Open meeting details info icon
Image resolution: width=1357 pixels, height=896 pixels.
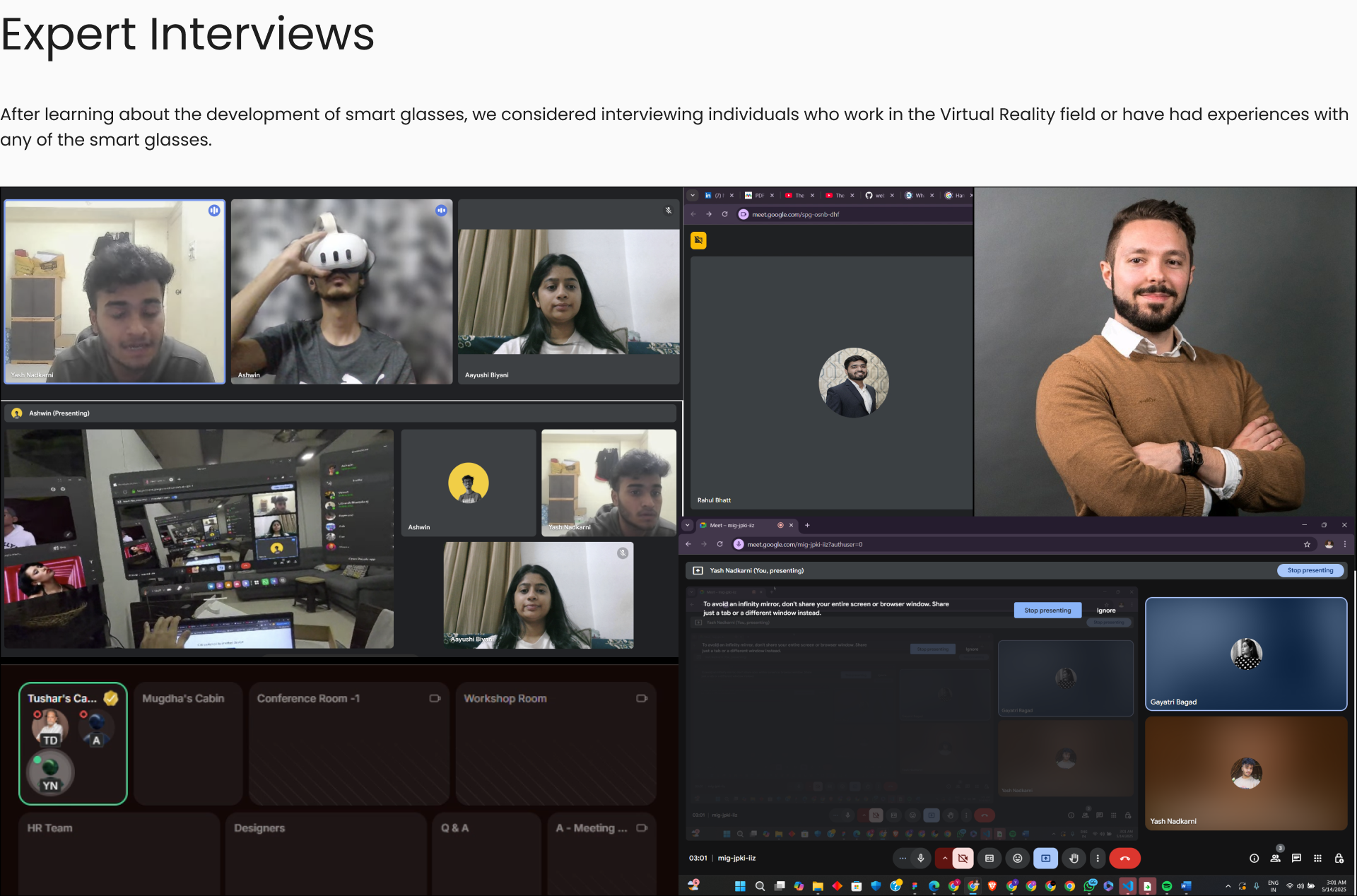pyautogui.click(x=1254, y=858)
